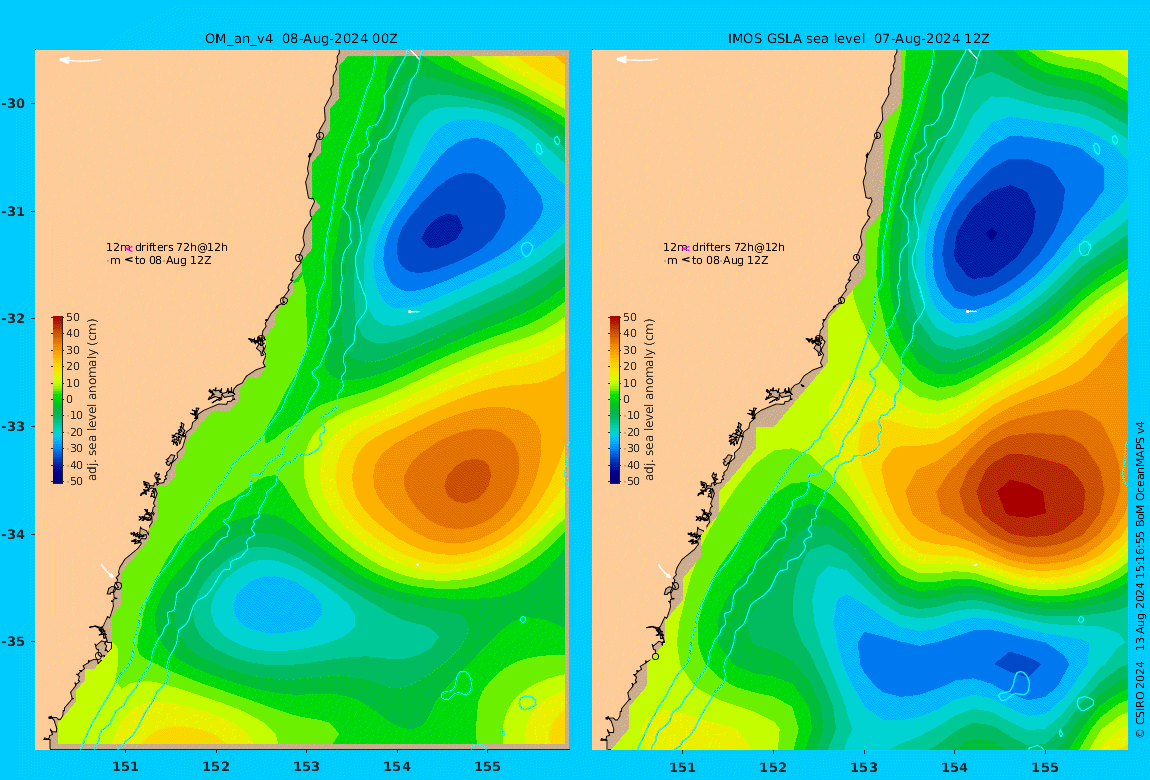Click the 0 tick label on IMOS GSLA colorbar
The width and height of the screenshot is (1150, 780).
pos(626,400)
